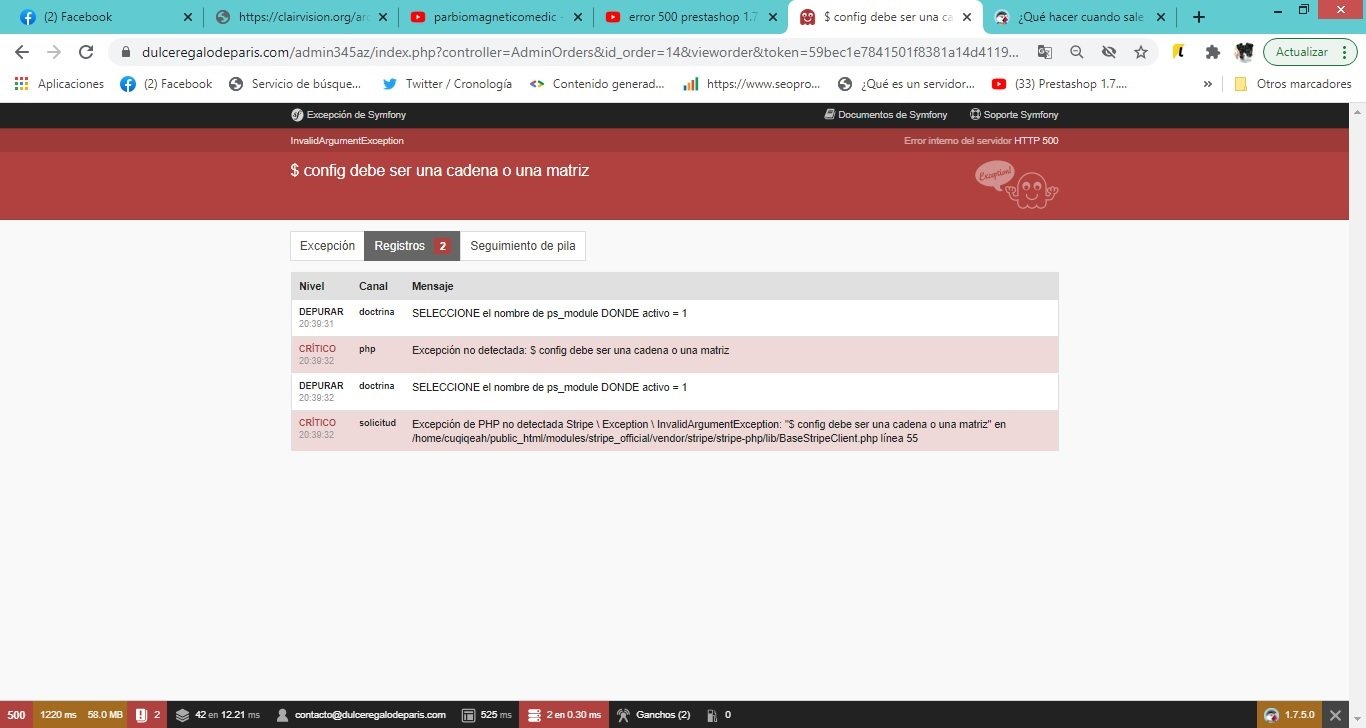
Task: Open the user panel for contacto@dulceregalodeparis.com
Action: click(x=361, y=715)
